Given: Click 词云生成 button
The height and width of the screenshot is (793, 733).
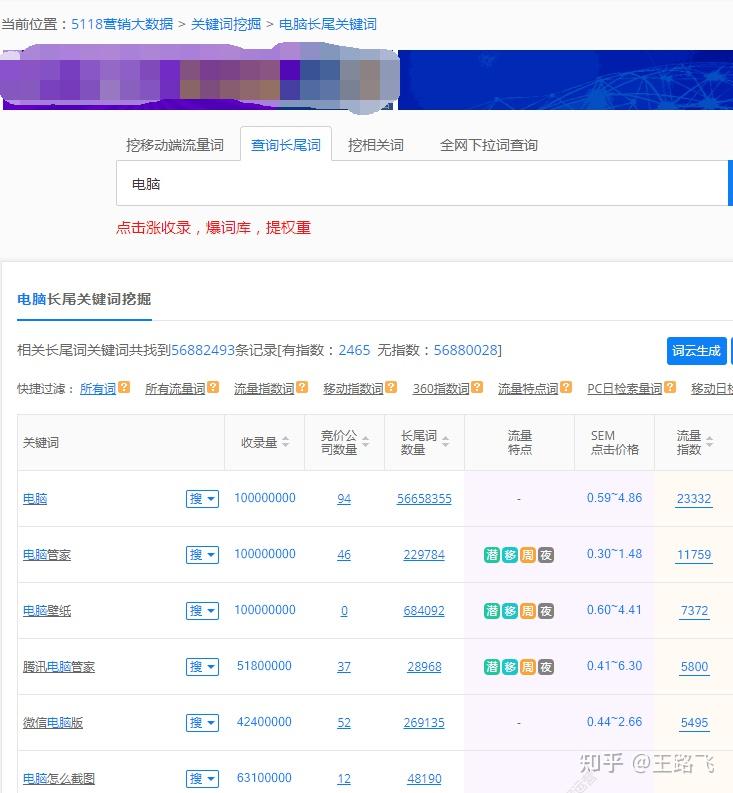Looking at the screenshot, I should [697, 351].
